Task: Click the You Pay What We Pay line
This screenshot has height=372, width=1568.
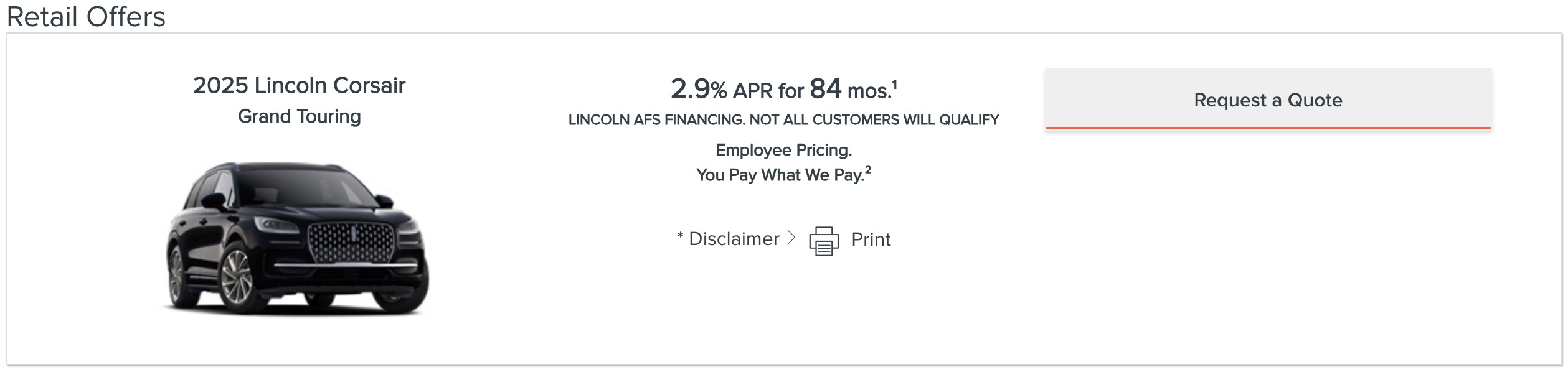Action: [x=780, y=175]
